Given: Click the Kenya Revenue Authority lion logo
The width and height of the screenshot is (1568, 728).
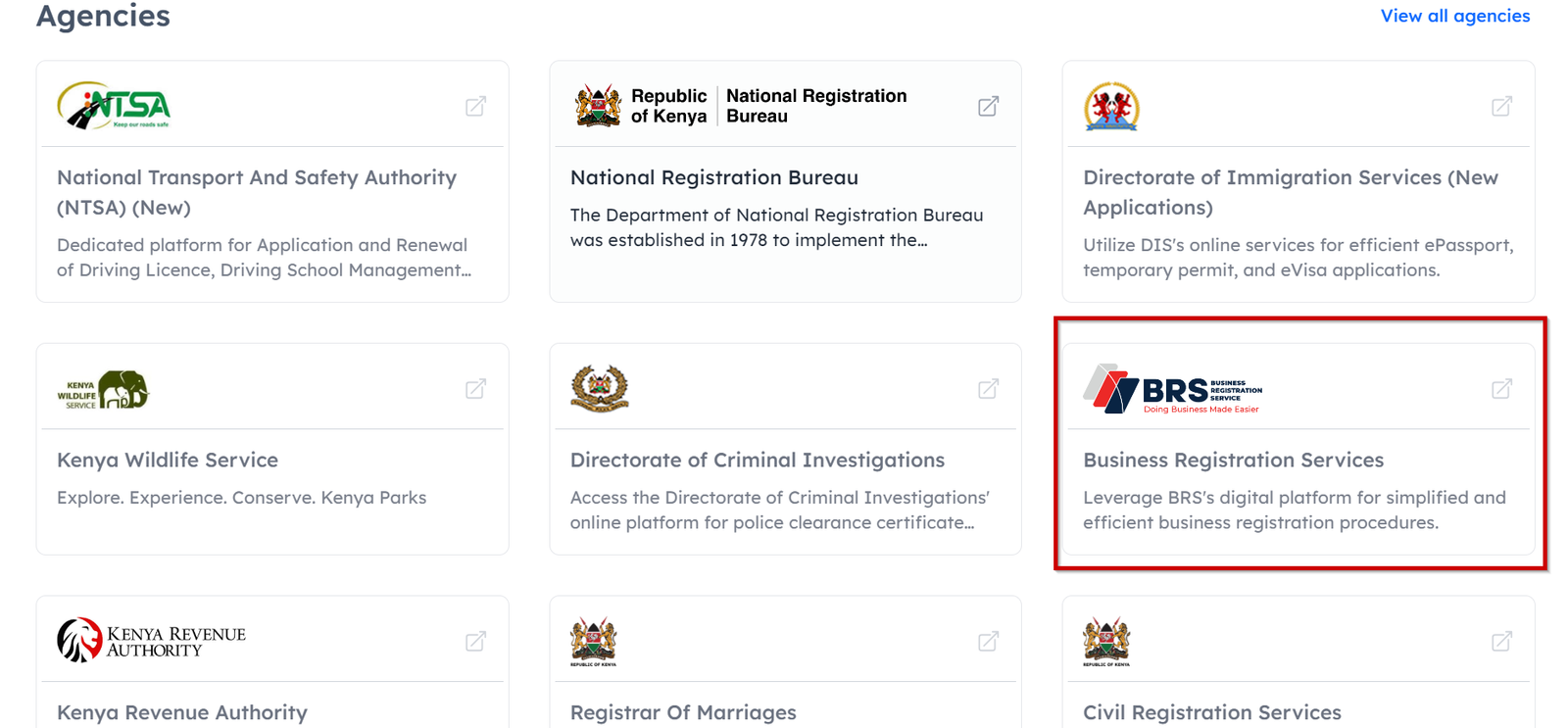Looking at the screenshot, I should pyautogui.click(x=152, y=641).
